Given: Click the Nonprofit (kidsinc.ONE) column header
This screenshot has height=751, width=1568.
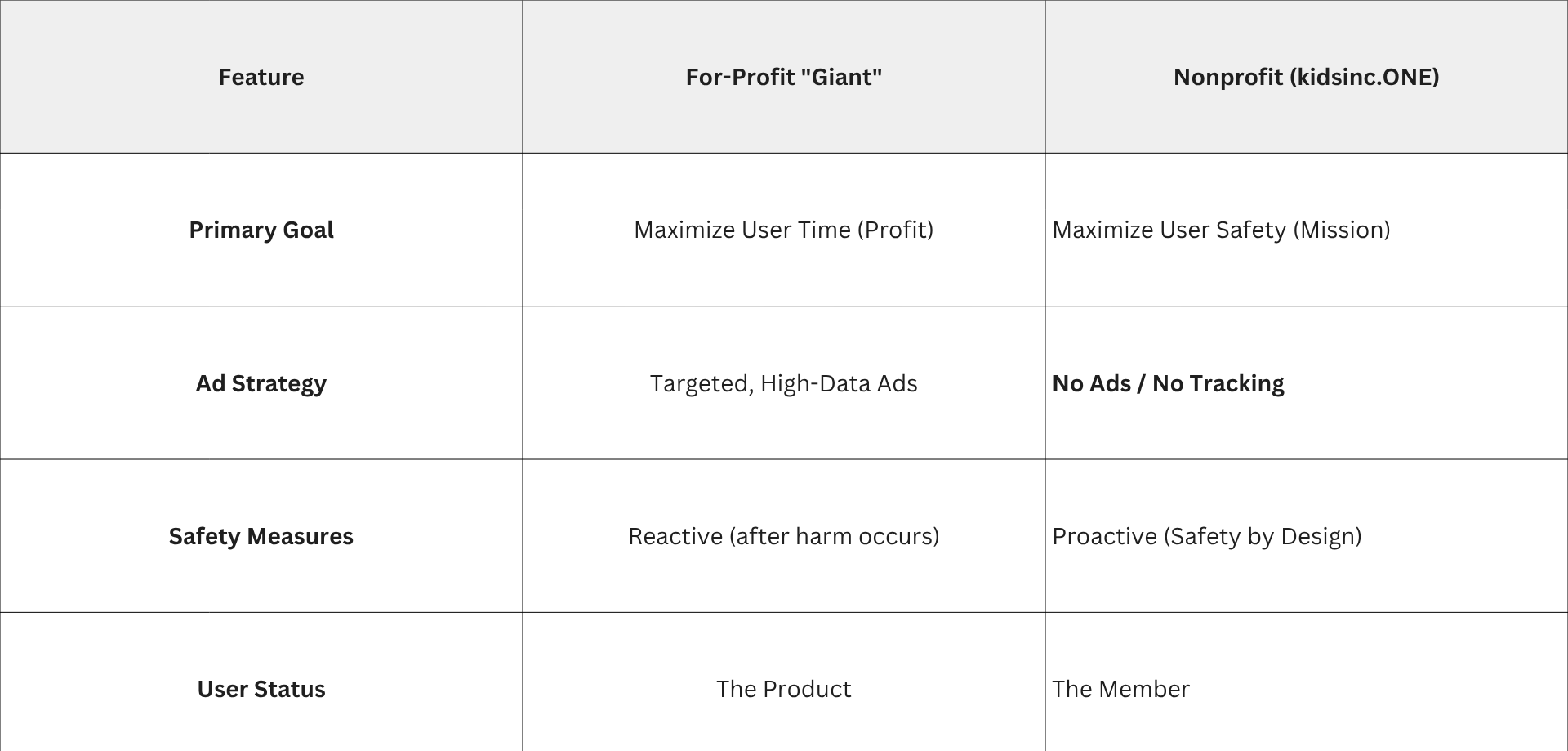Looking at the screenshot, I should point(1306,77).
